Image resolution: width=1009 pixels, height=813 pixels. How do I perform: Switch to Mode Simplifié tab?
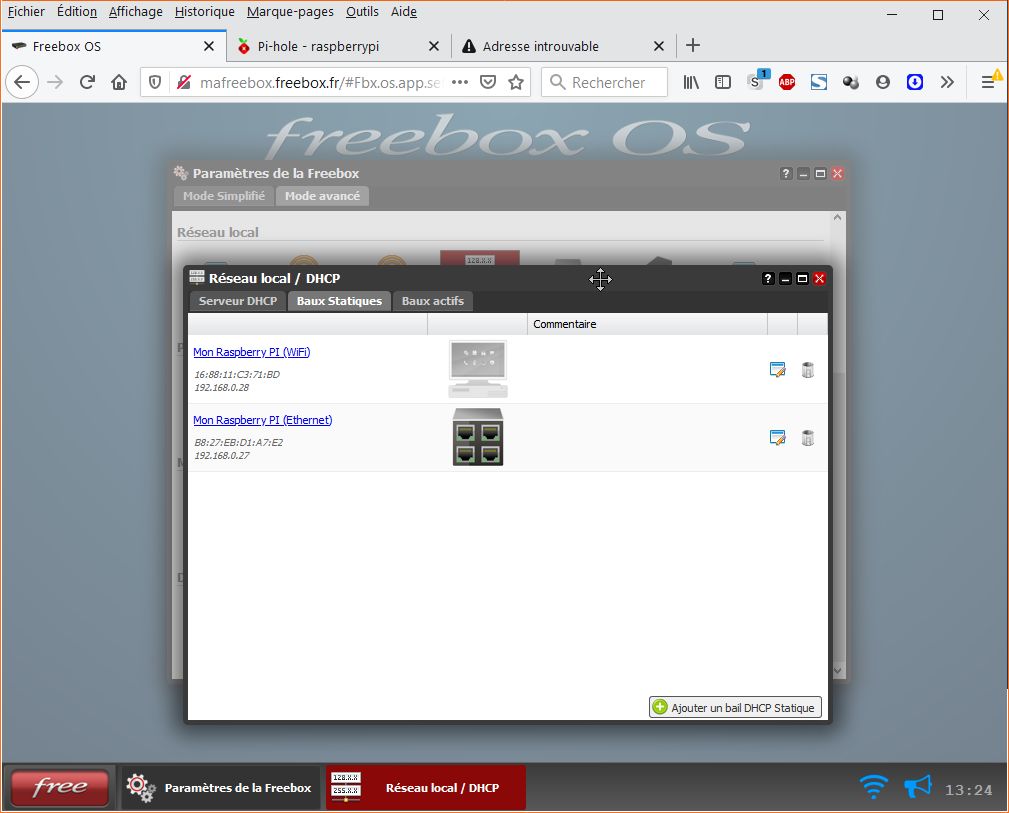[x=224, y=196]
